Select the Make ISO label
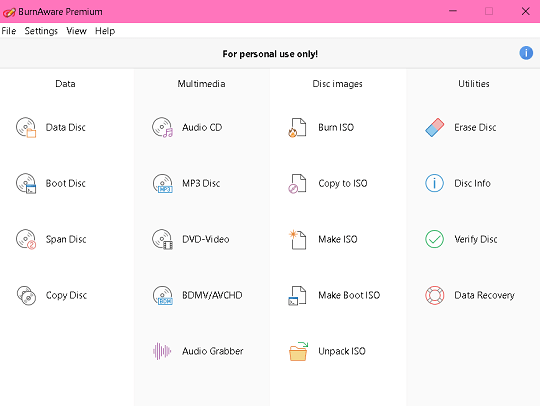Screen dimensions: 540x406 (x=338, y=239)
